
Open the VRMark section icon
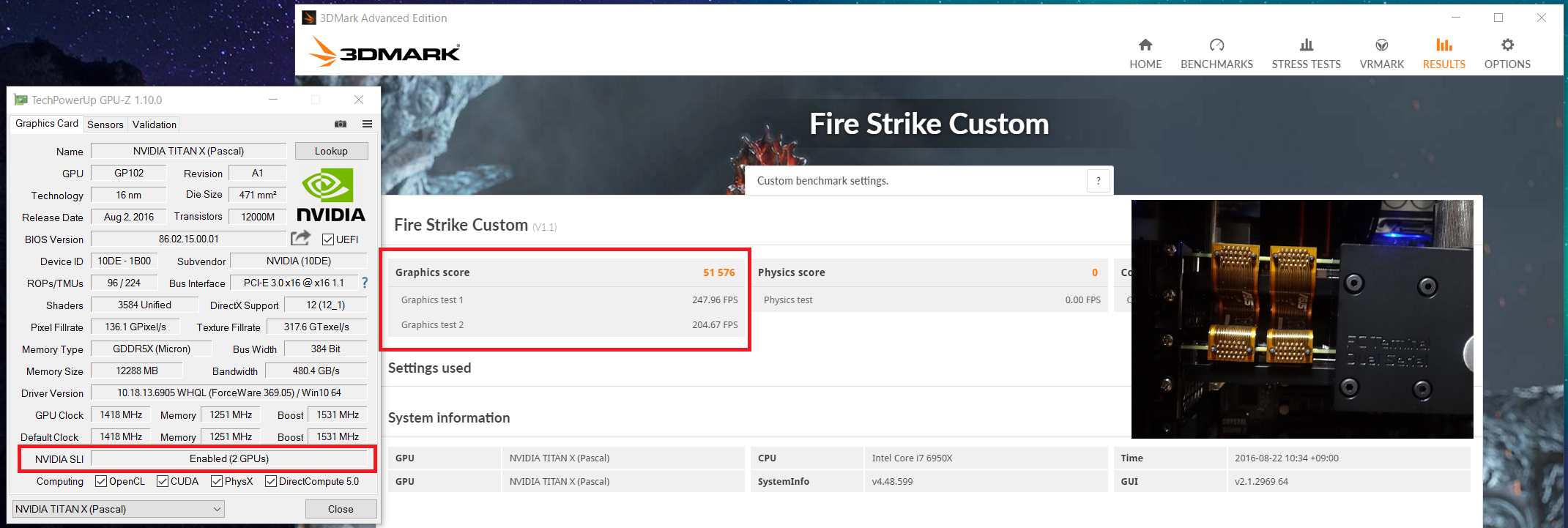pyautogui.click(x=1381, y=45)
